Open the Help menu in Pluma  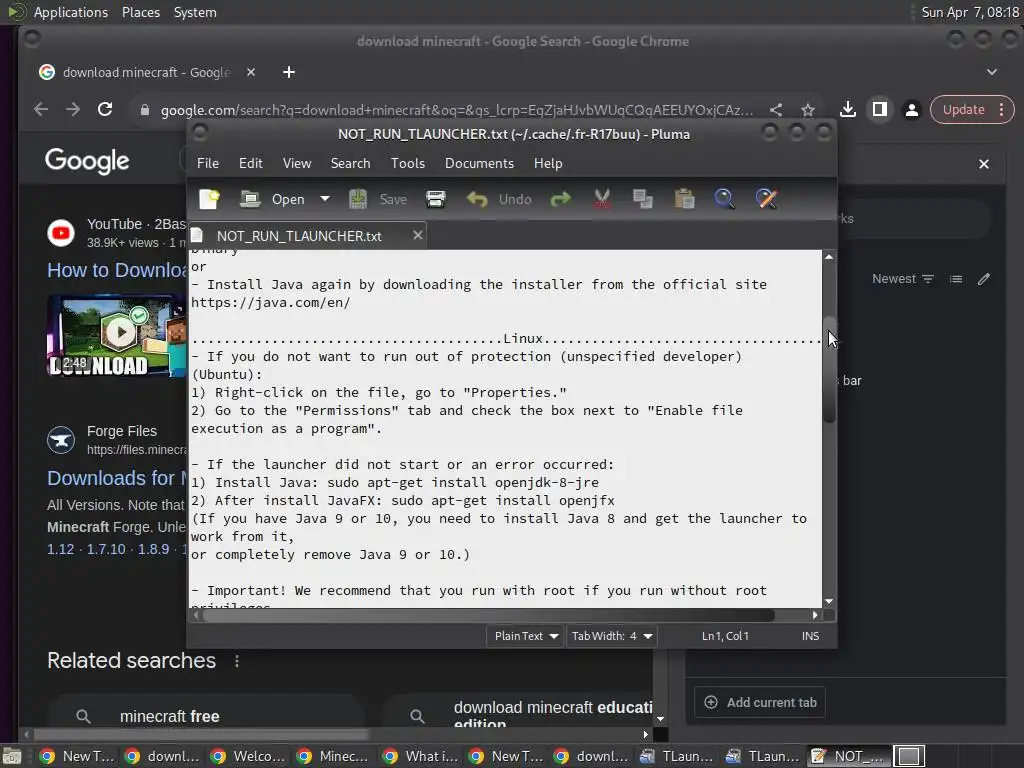[x=548, y=163]
